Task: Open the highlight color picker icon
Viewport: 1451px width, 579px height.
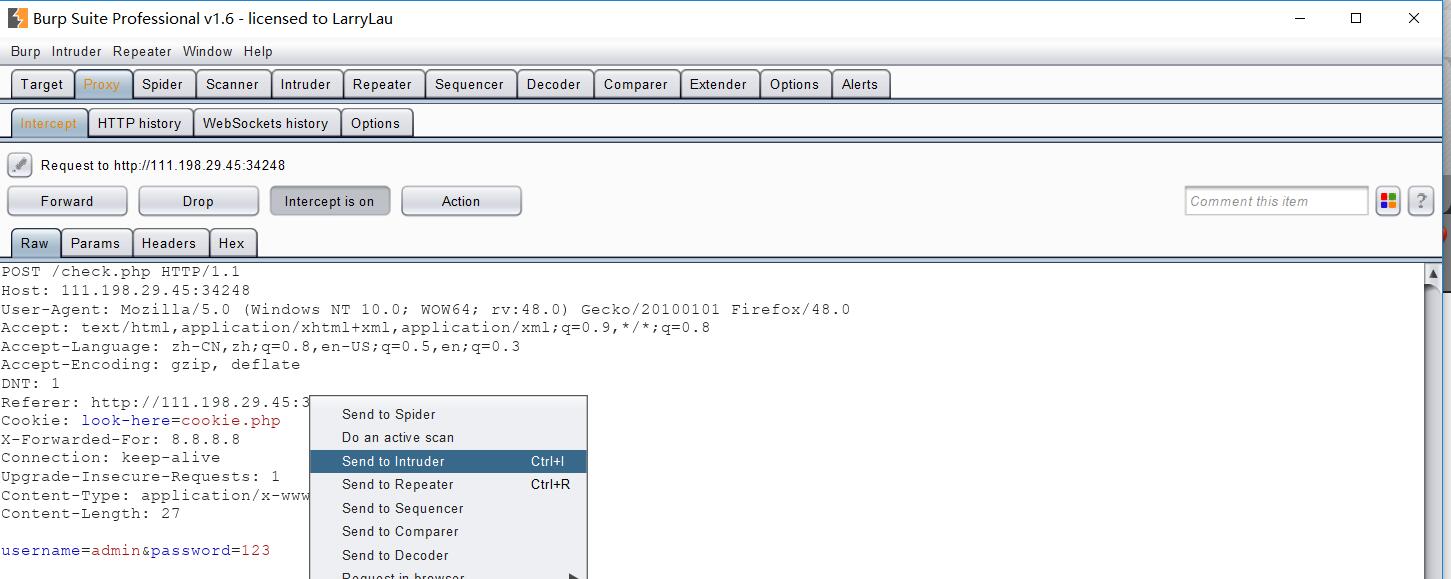Action: [1388, 201]
